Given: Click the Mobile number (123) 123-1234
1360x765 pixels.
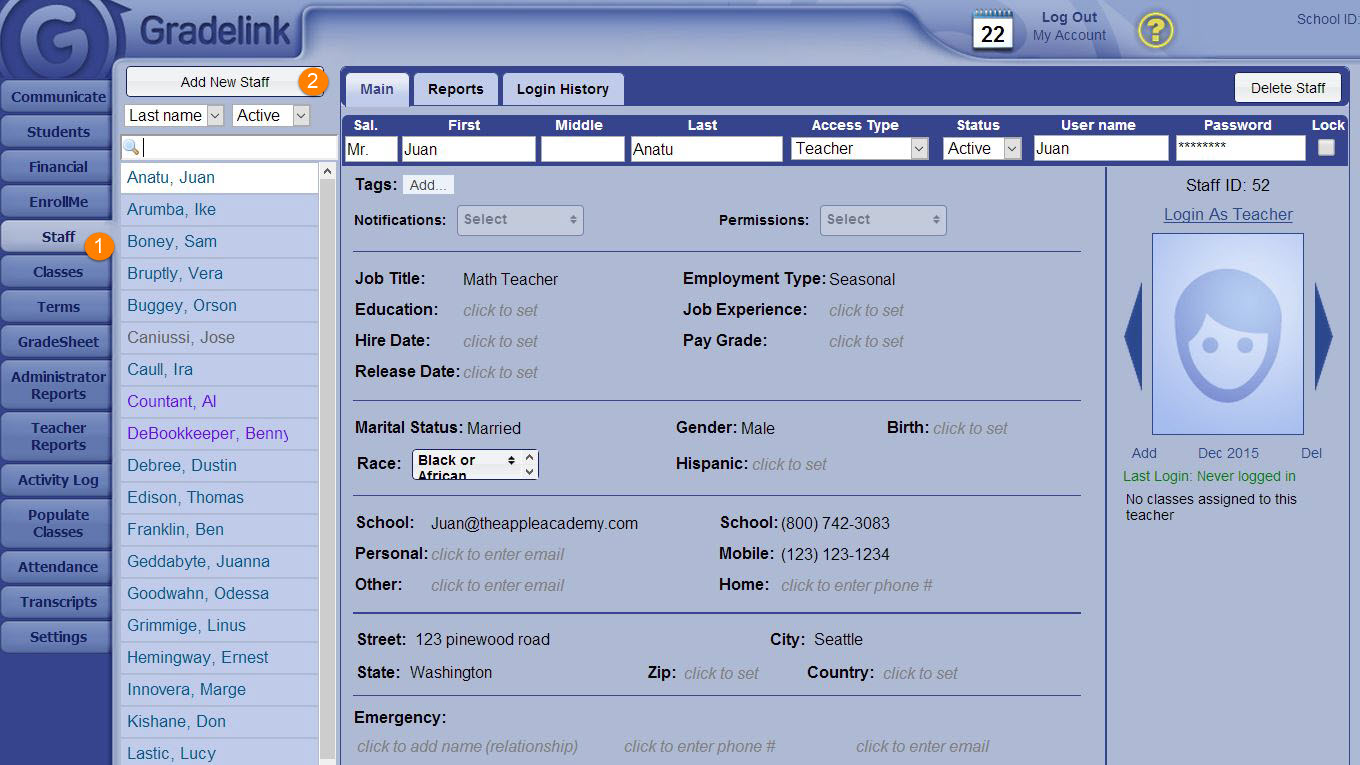Looking at the screenshot, I should pos(835,554).
